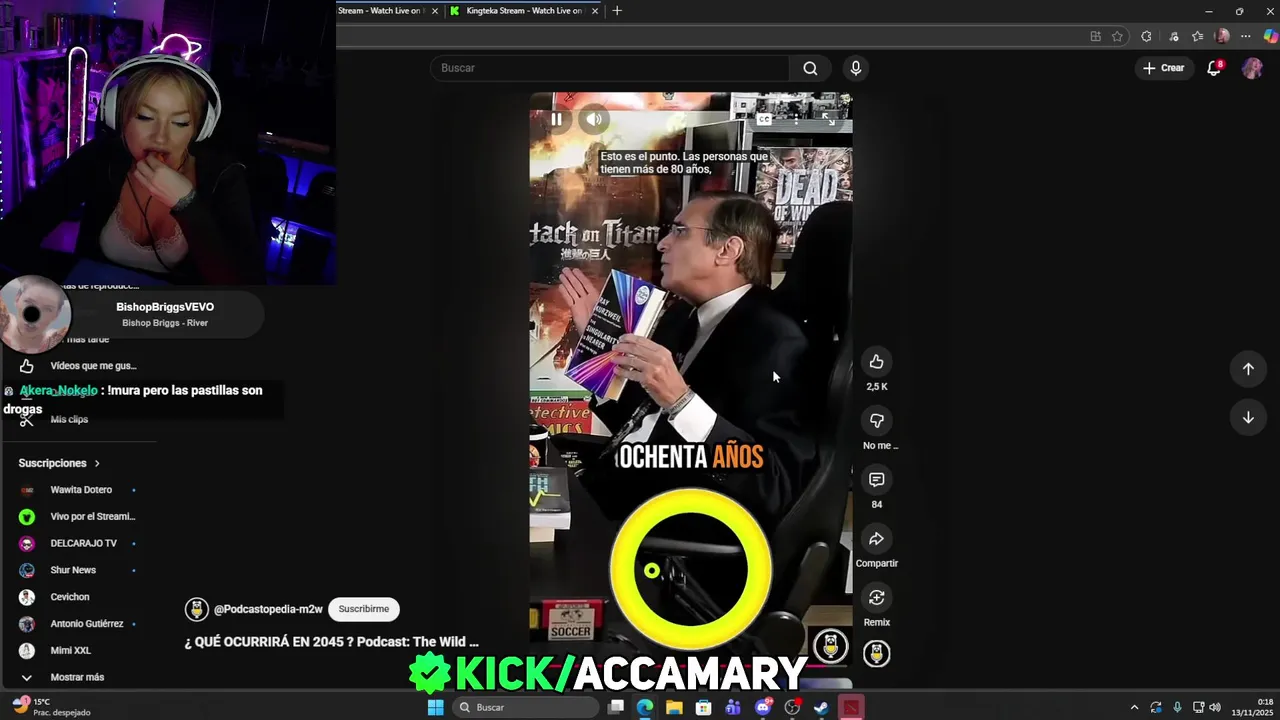
Task: Open Wawita Dotero subscription
Action: [x=80, y=490]
